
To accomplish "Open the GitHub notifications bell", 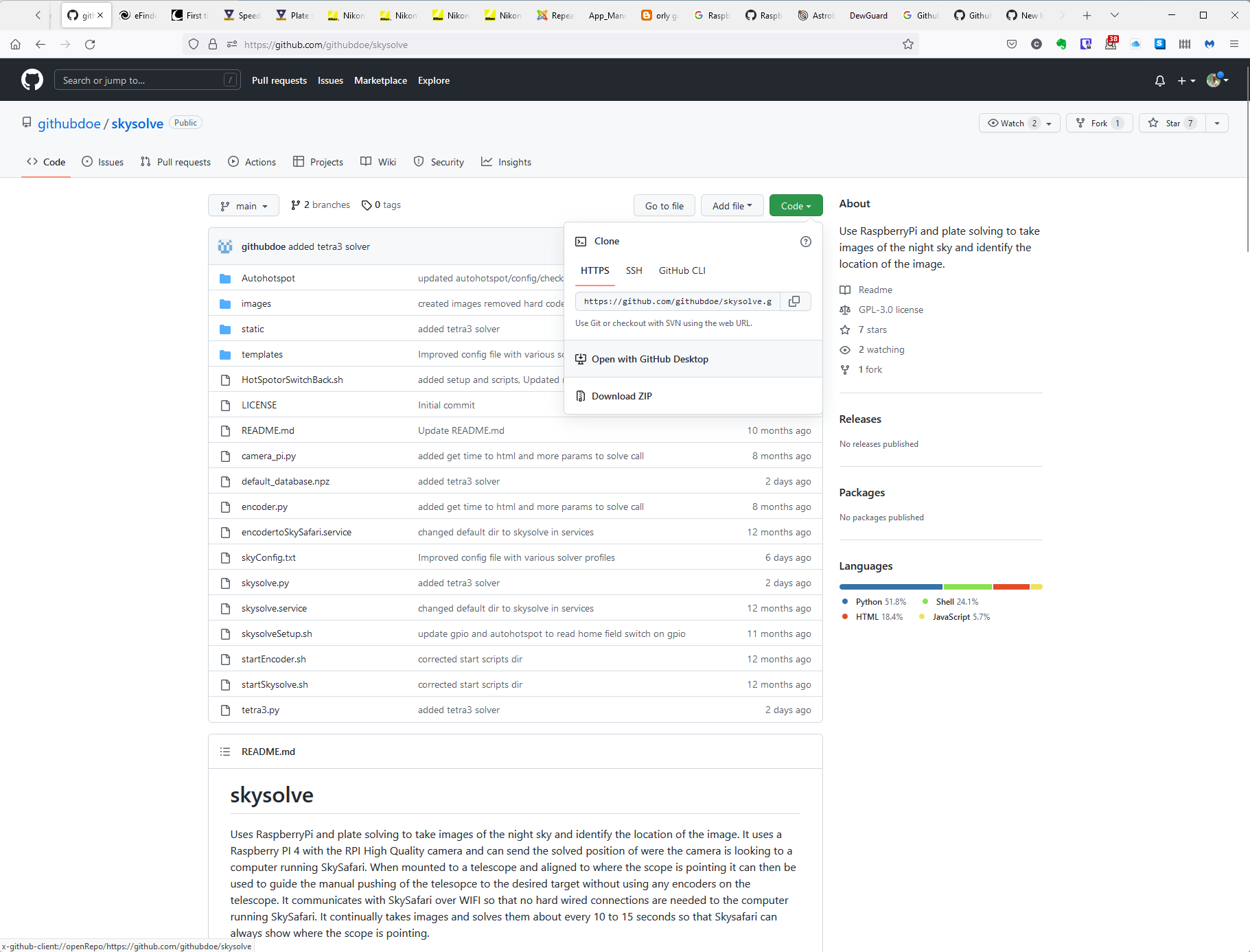I will point(1159,80).
